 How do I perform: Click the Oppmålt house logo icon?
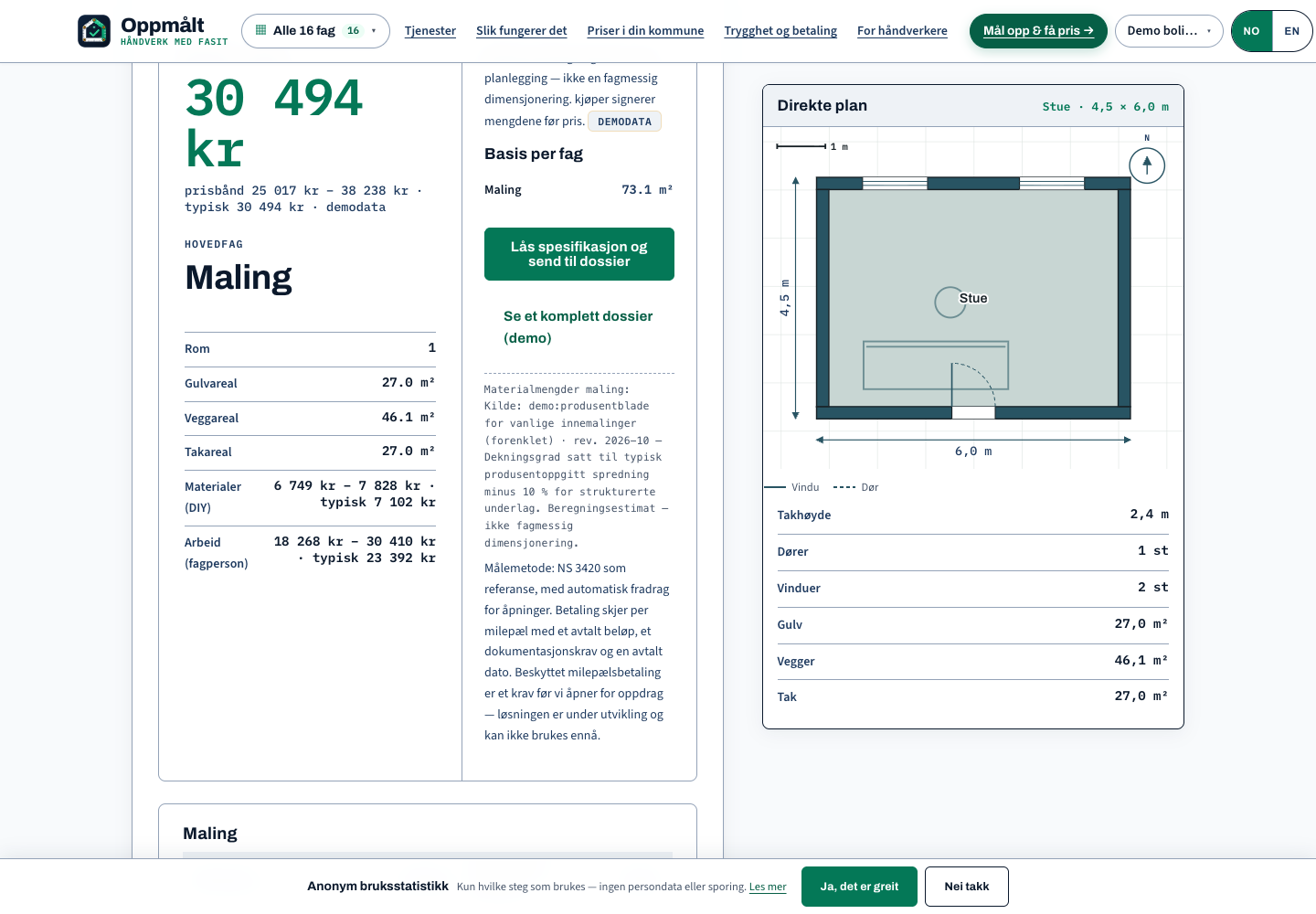pyautogui.click(x=94, y=31)
